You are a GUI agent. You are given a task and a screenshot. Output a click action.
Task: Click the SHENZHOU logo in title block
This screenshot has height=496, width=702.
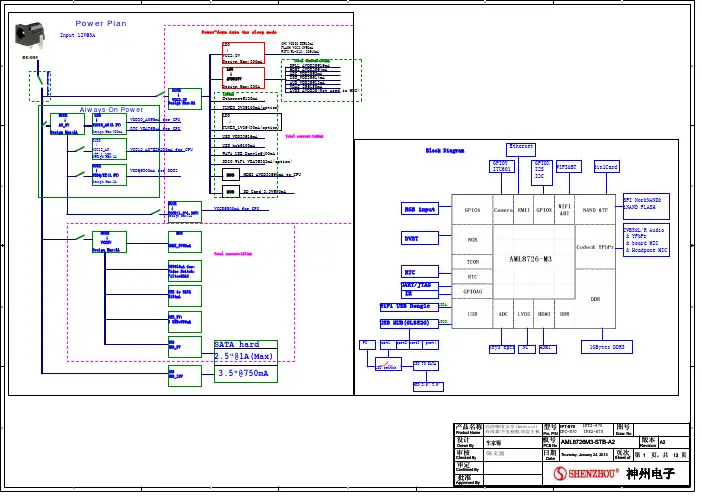586,473
